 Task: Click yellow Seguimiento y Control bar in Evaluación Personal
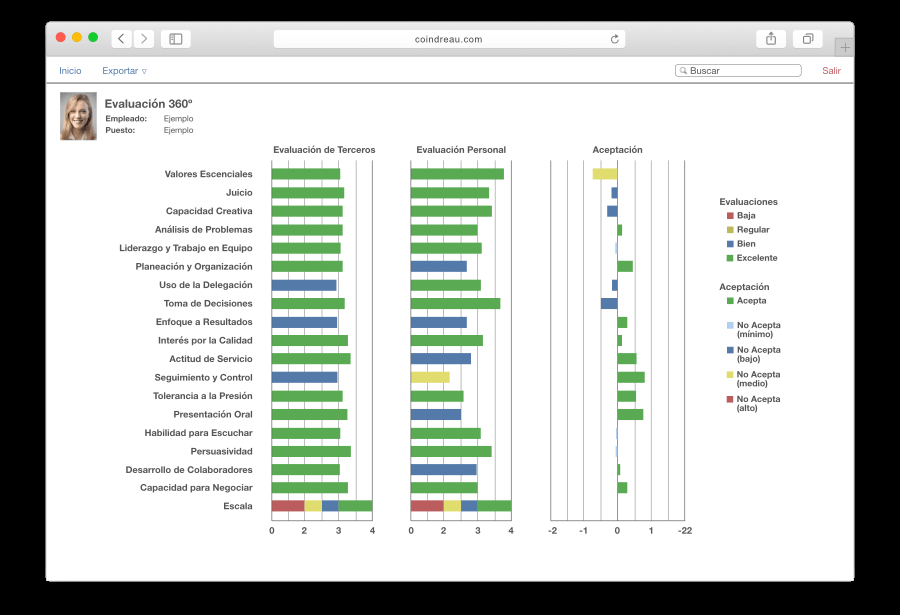point(430,377)
